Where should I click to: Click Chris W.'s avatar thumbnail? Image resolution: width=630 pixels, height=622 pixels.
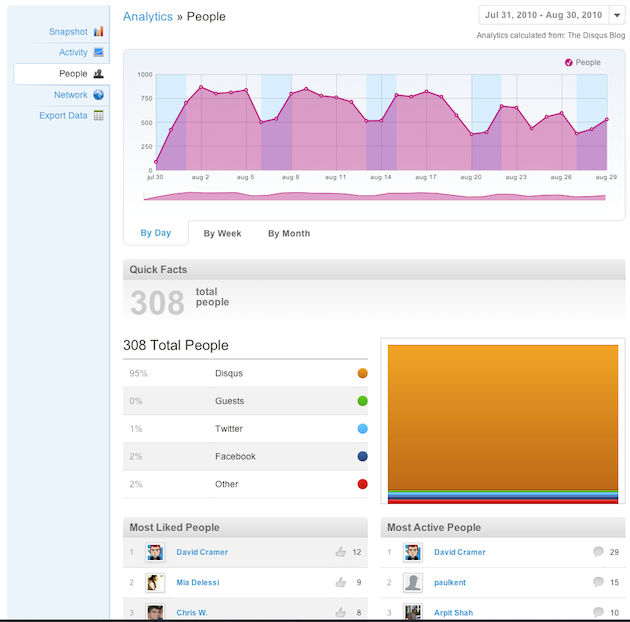pos(155,612)
